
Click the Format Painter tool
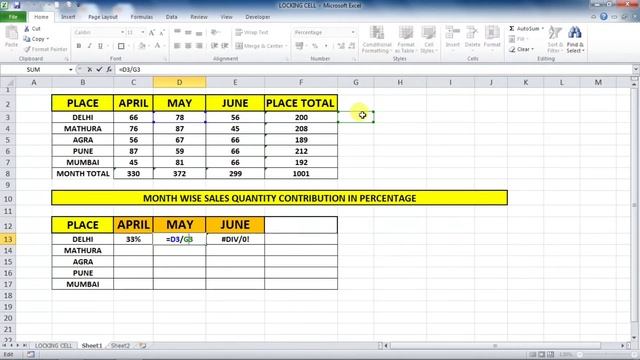point(45,49)
